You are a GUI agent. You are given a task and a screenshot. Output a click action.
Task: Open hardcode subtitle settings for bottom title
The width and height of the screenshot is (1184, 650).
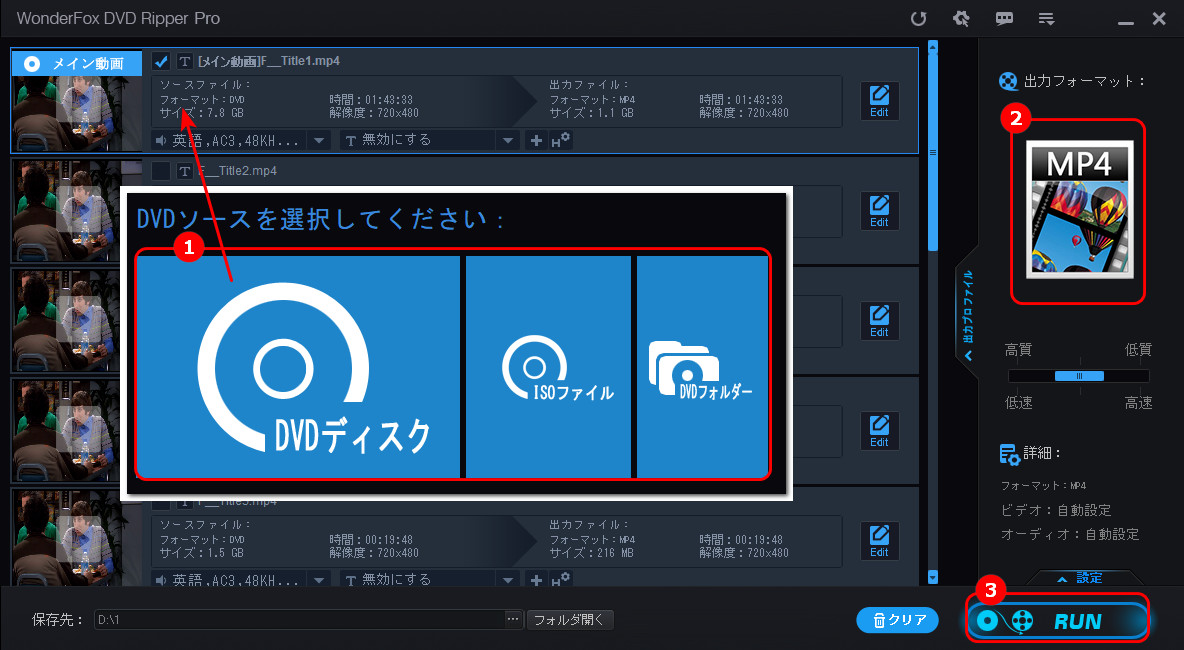[x=560, y=580]
